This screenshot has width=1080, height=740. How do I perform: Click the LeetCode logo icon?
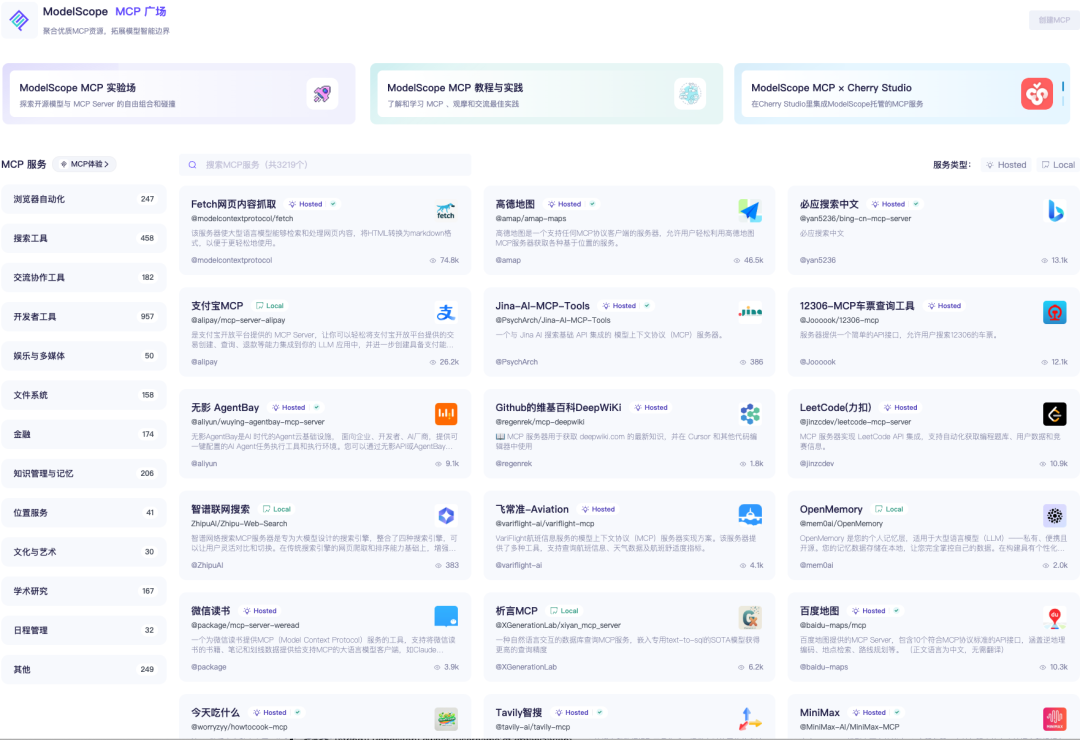[1055, 414]
